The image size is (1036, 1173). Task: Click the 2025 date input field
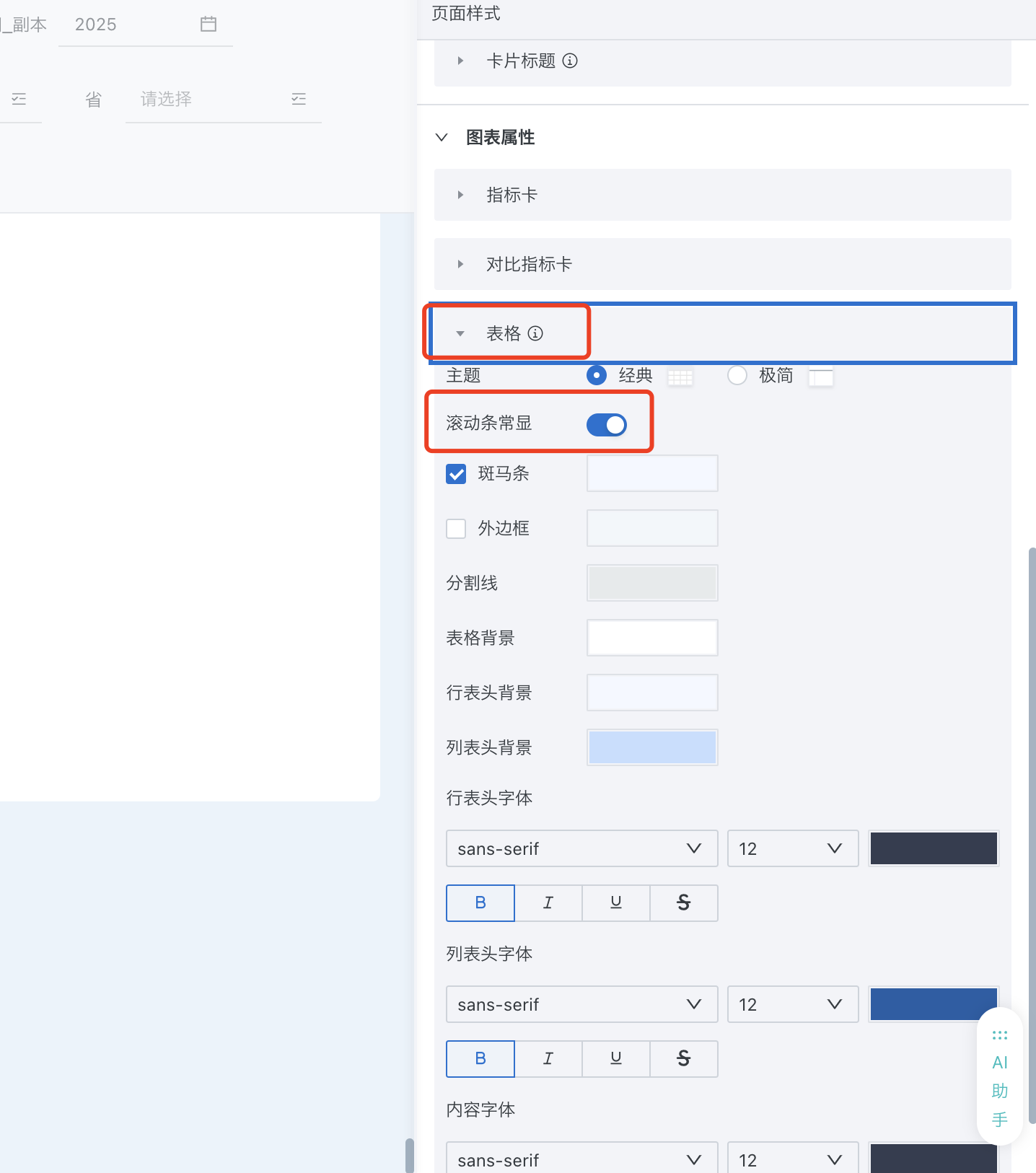(x=146, y=25)
